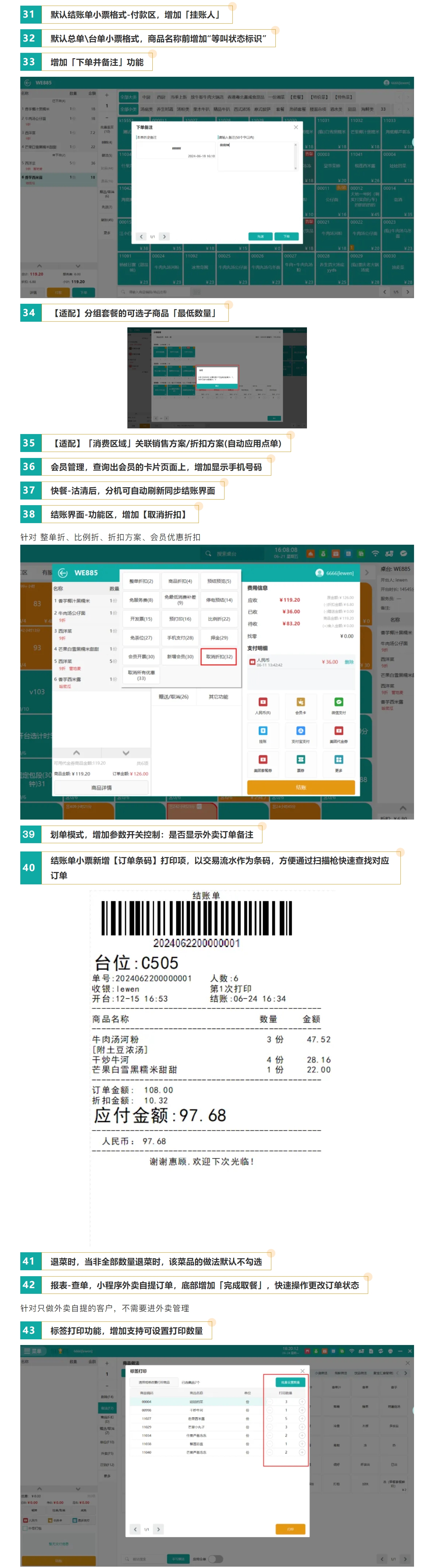The height and width of the screenshot is (1568, 426).
Task: Close the 下单备注 dialog with X
Action: tap(296, 127)
